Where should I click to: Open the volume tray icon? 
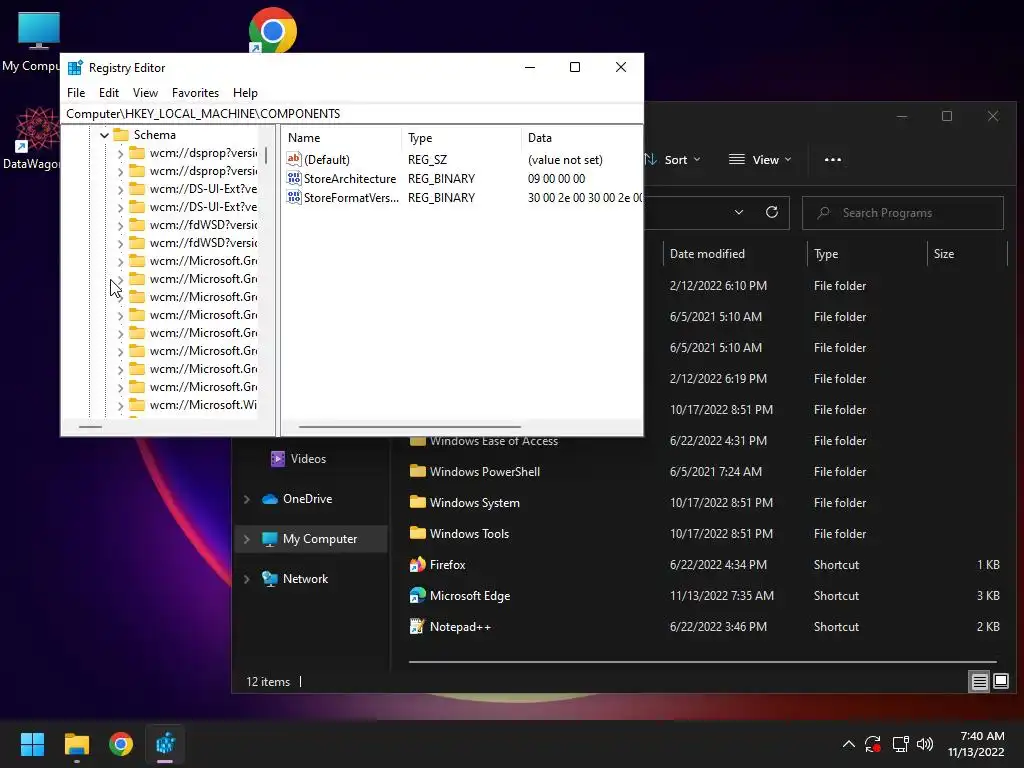coord(925,744)
